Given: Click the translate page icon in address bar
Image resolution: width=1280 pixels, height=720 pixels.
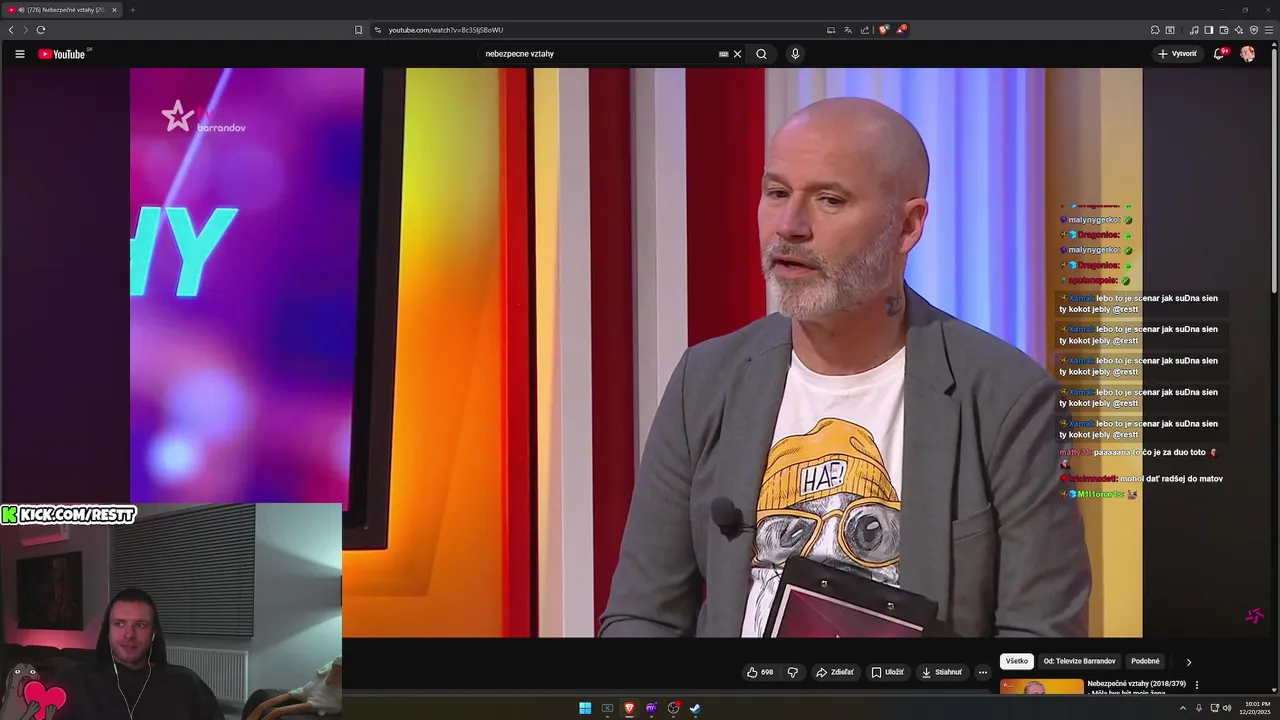Looking at the screenshot, I should point(848,30).
